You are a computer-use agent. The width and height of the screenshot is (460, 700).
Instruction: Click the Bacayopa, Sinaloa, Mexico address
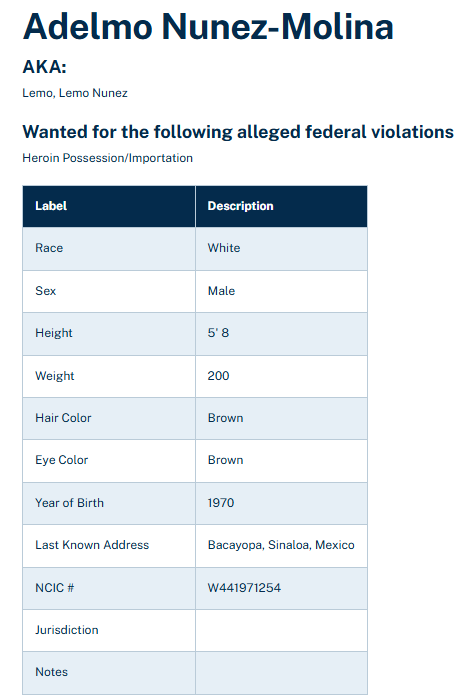point(281,545)
